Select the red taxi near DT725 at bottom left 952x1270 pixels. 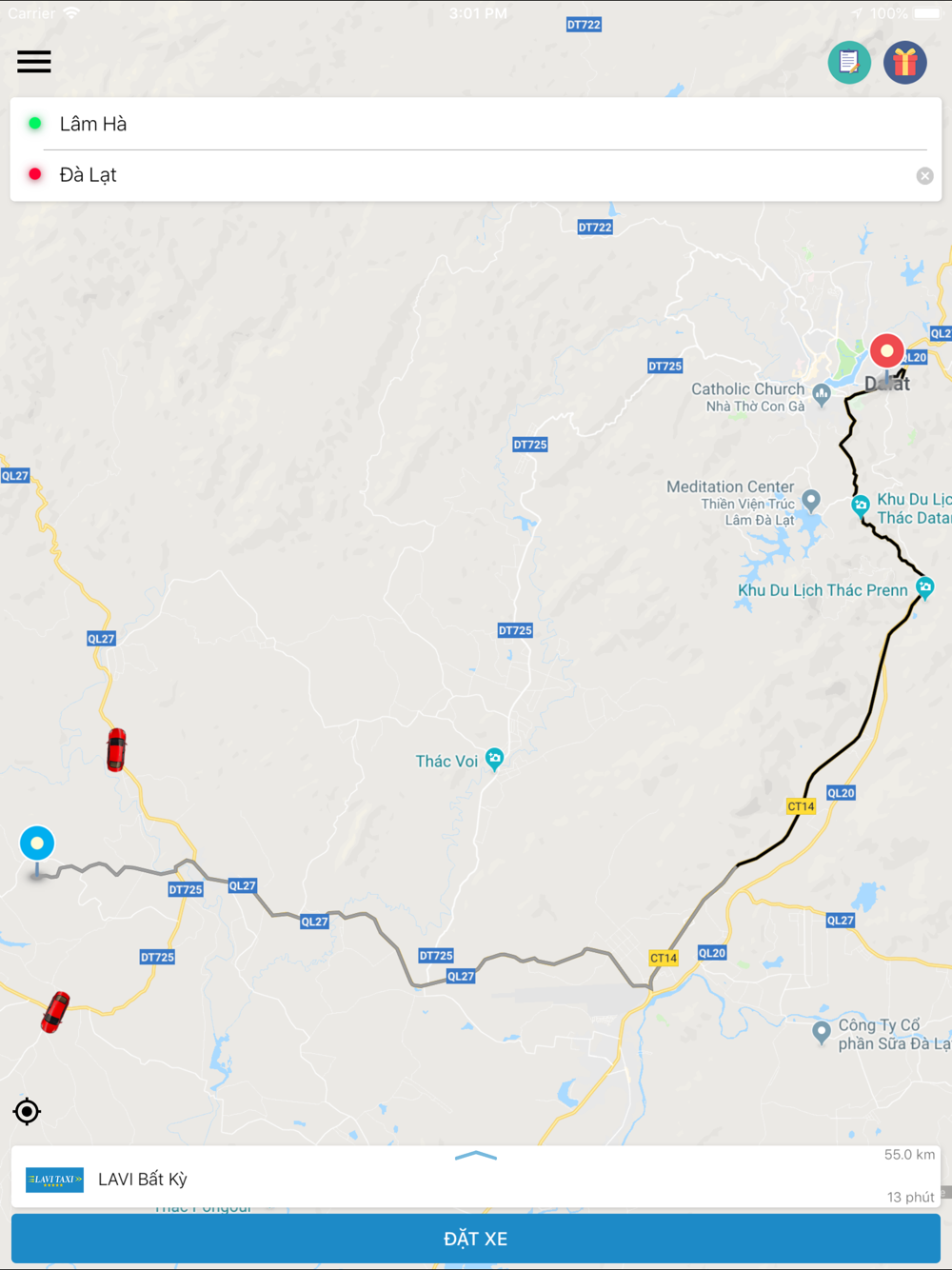(x=55, y=1012)
